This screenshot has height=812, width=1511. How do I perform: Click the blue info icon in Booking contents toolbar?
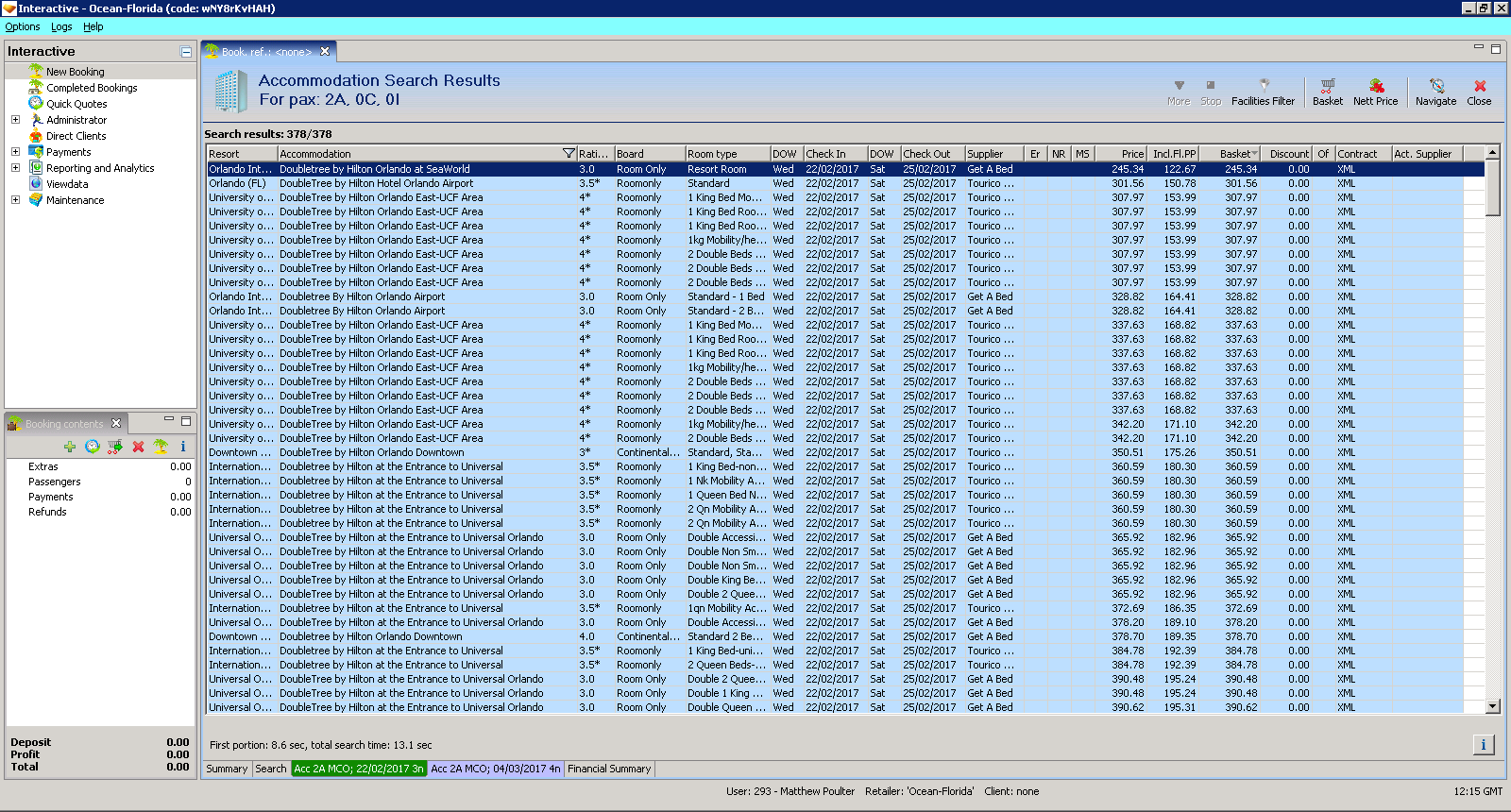pyautogui.click(x=183, y=447)
